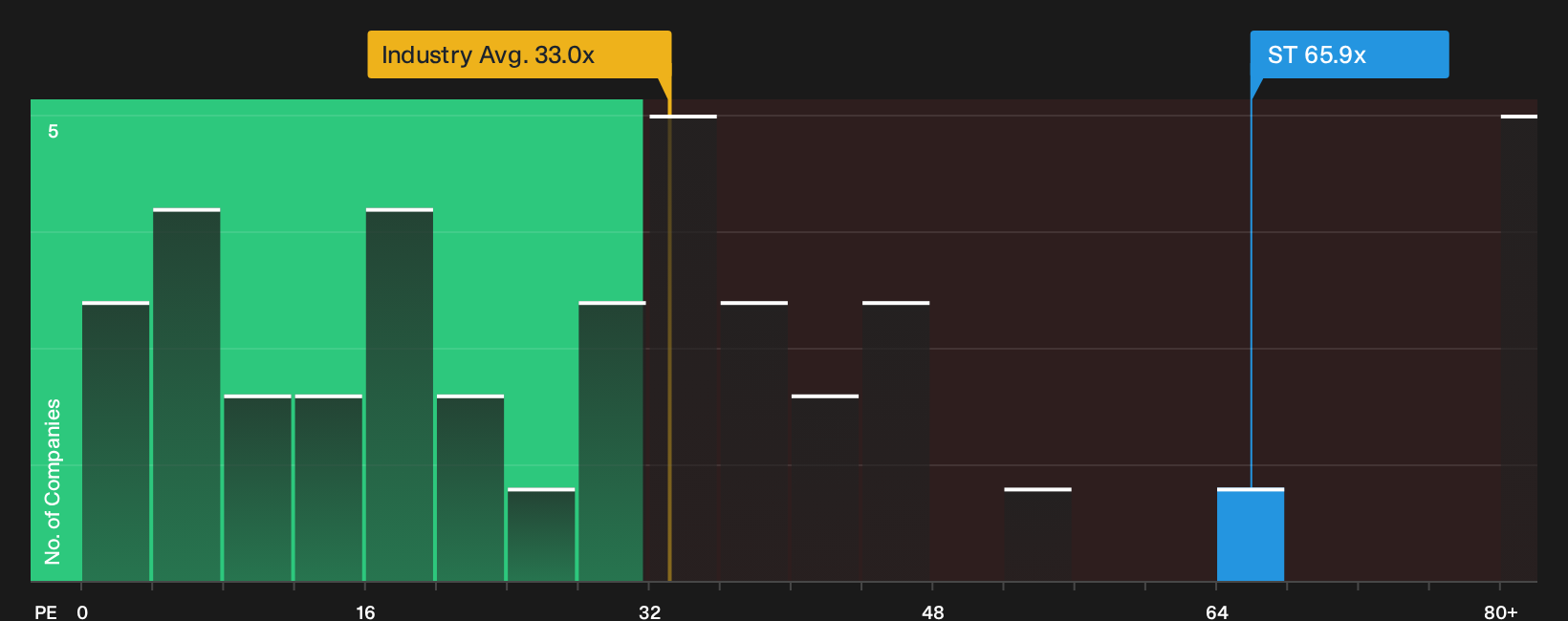The image size is (1568, 621).
Task: Click the 80+ bar at far right
Action: [1518, 348]
